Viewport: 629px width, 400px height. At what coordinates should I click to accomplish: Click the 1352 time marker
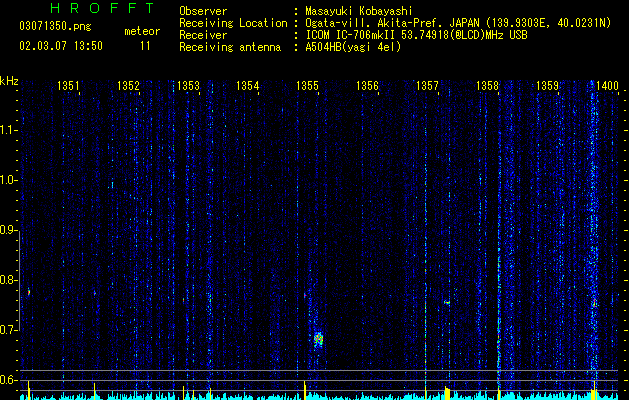128,85
